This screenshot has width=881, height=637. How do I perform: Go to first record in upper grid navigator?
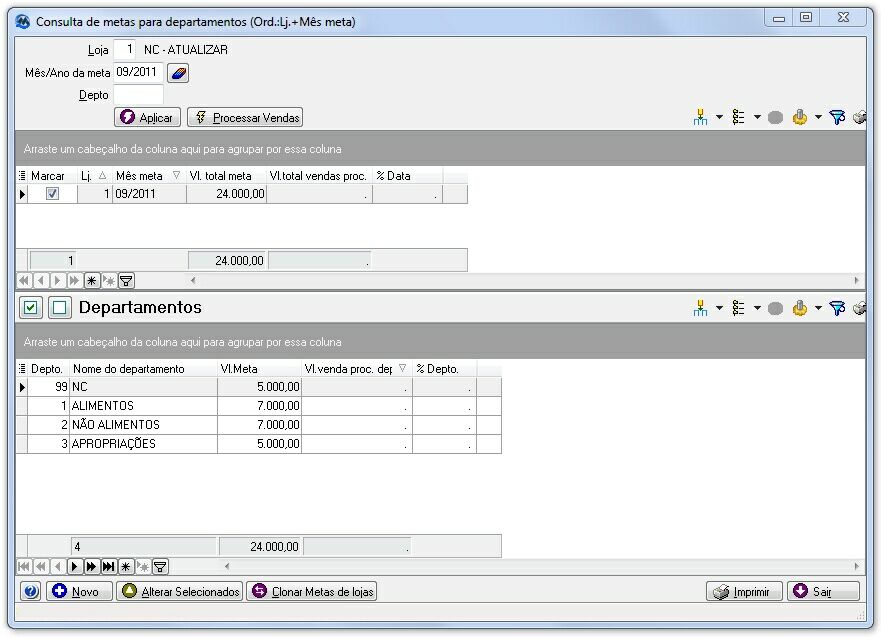(24, 280)
